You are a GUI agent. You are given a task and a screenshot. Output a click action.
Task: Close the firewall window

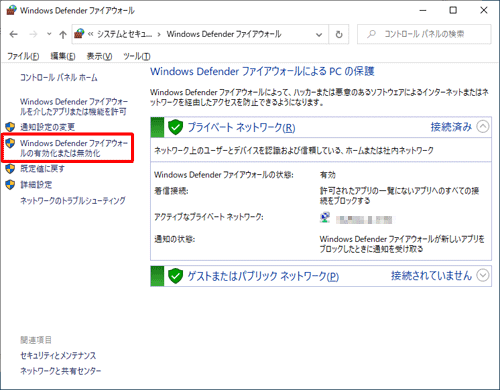(484, 10)
